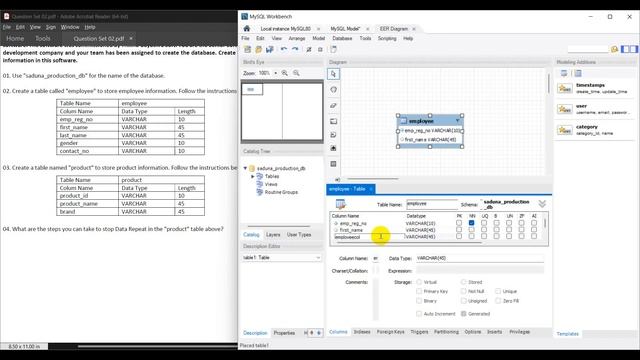
Task: Open Properties tab below description editor
Action: [x=284, y=333]
